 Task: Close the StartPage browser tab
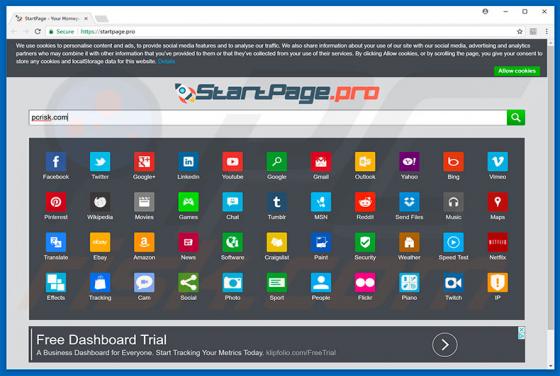coord(86,18)
